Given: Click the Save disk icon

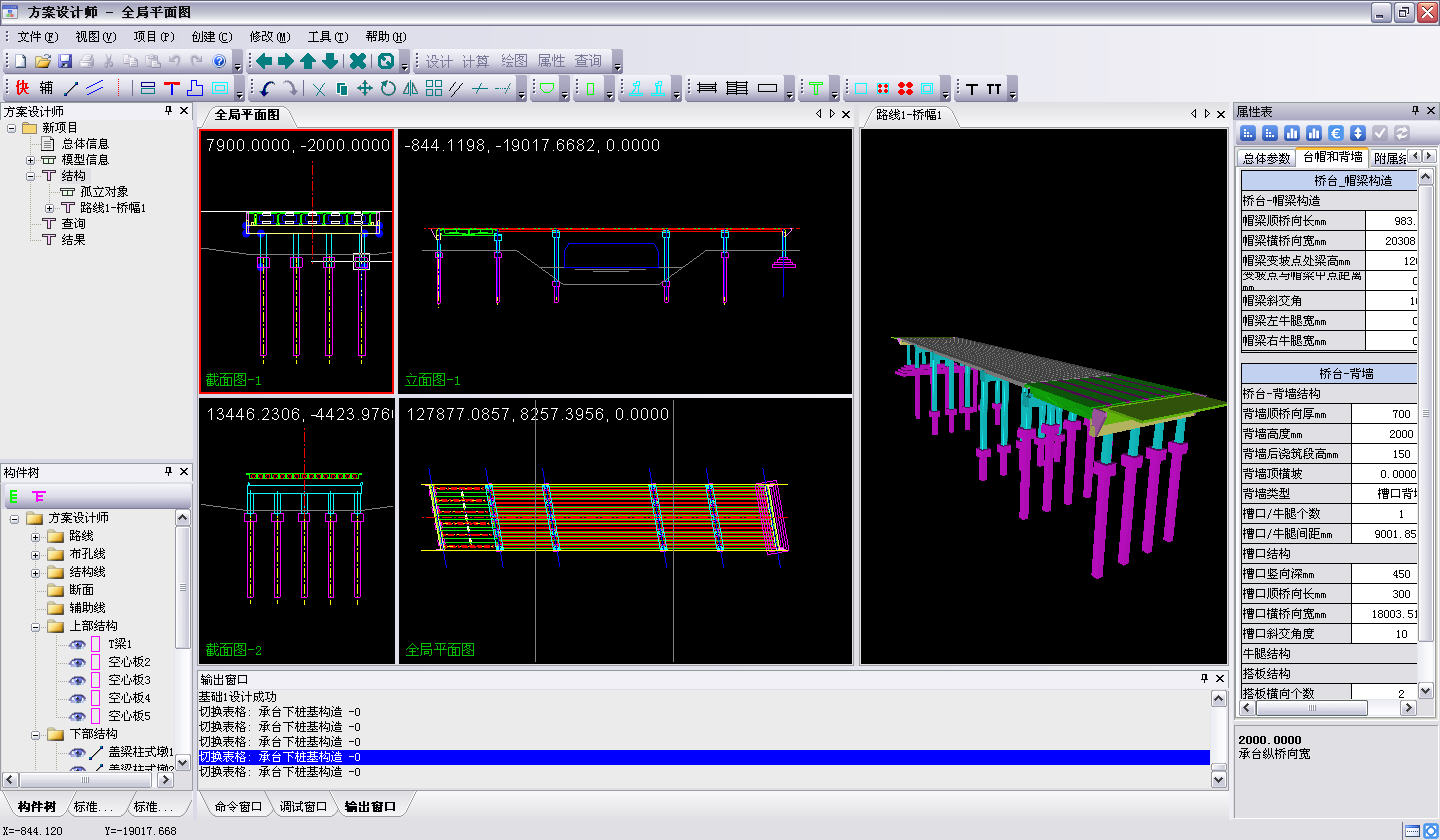Looking at the screenshot, I should click(x=65, y=61).
